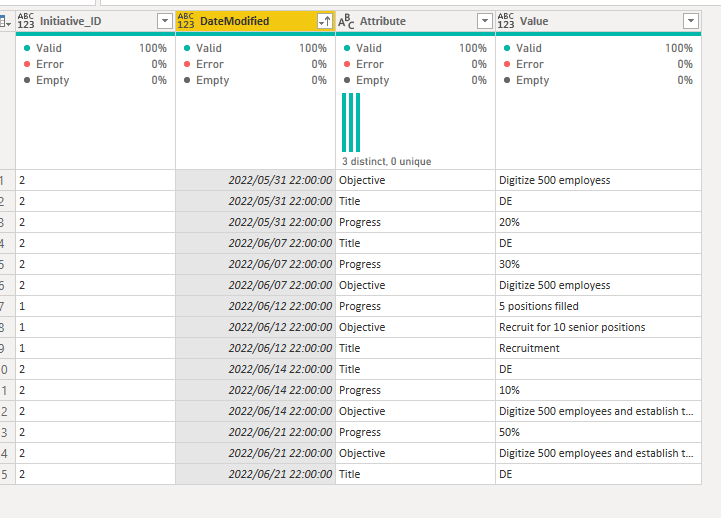This screenshot has width=721, height=518.
Task: Select the 'Recruitment' value cell
Action: pos(598,348)
